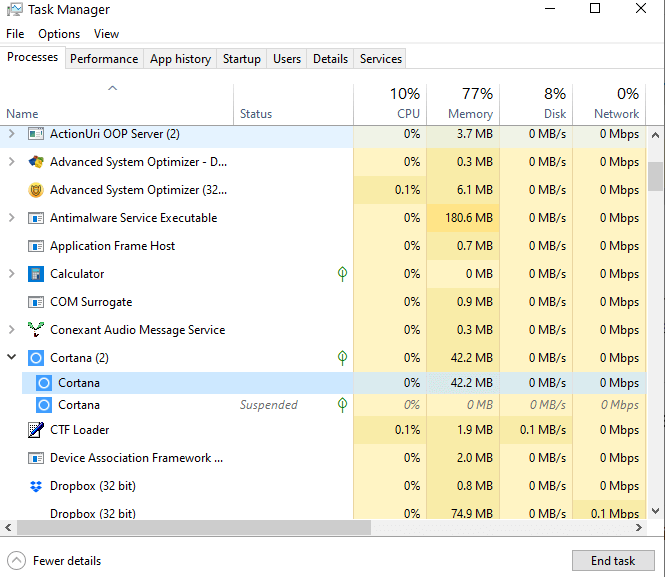Expand the Antimalware Service Executable group
Viewport: 665px width, 577px height.
click(12, 218)
